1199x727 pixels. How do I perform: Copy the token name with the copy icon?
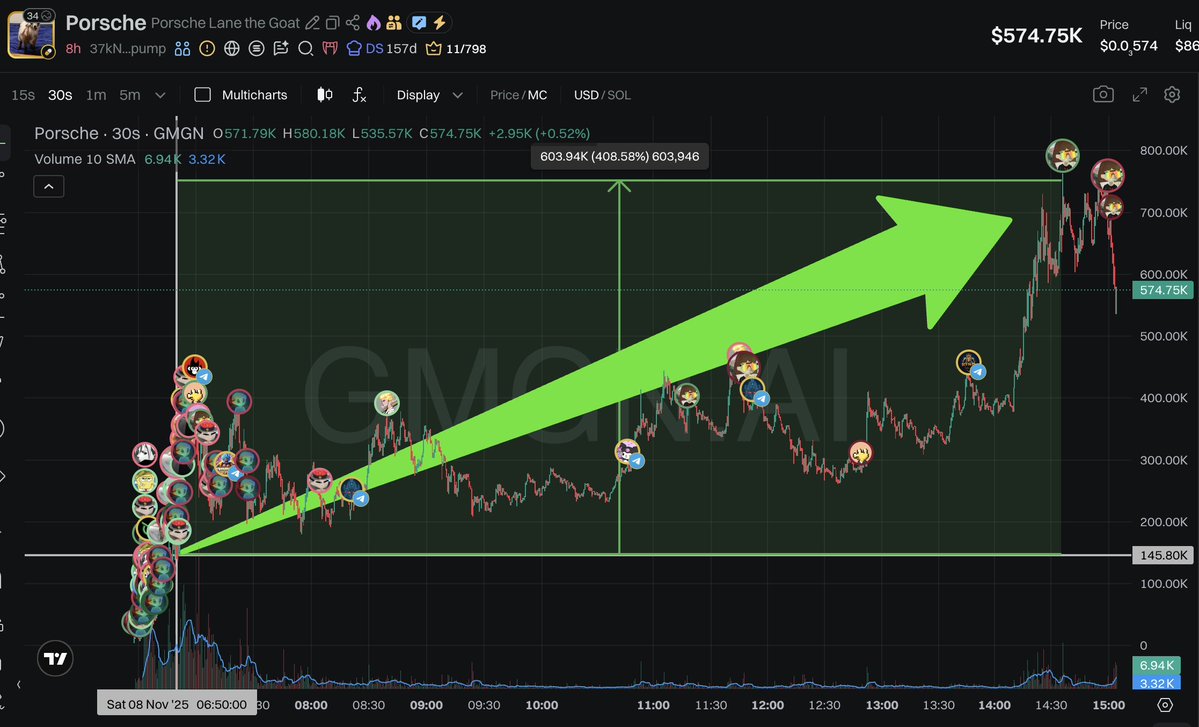point(332,23)
